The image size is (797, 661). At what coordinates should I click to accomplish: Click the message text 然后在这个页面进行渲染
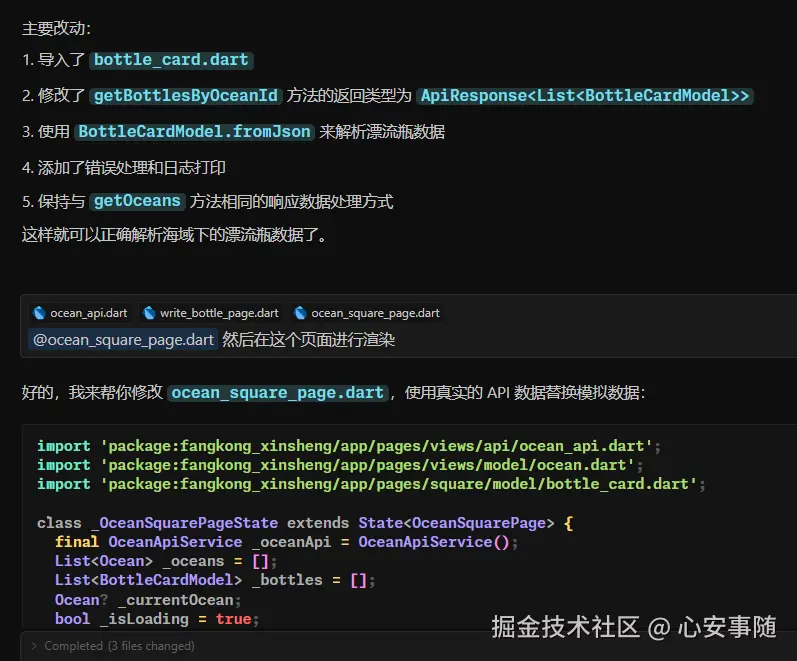click(308, 339)
